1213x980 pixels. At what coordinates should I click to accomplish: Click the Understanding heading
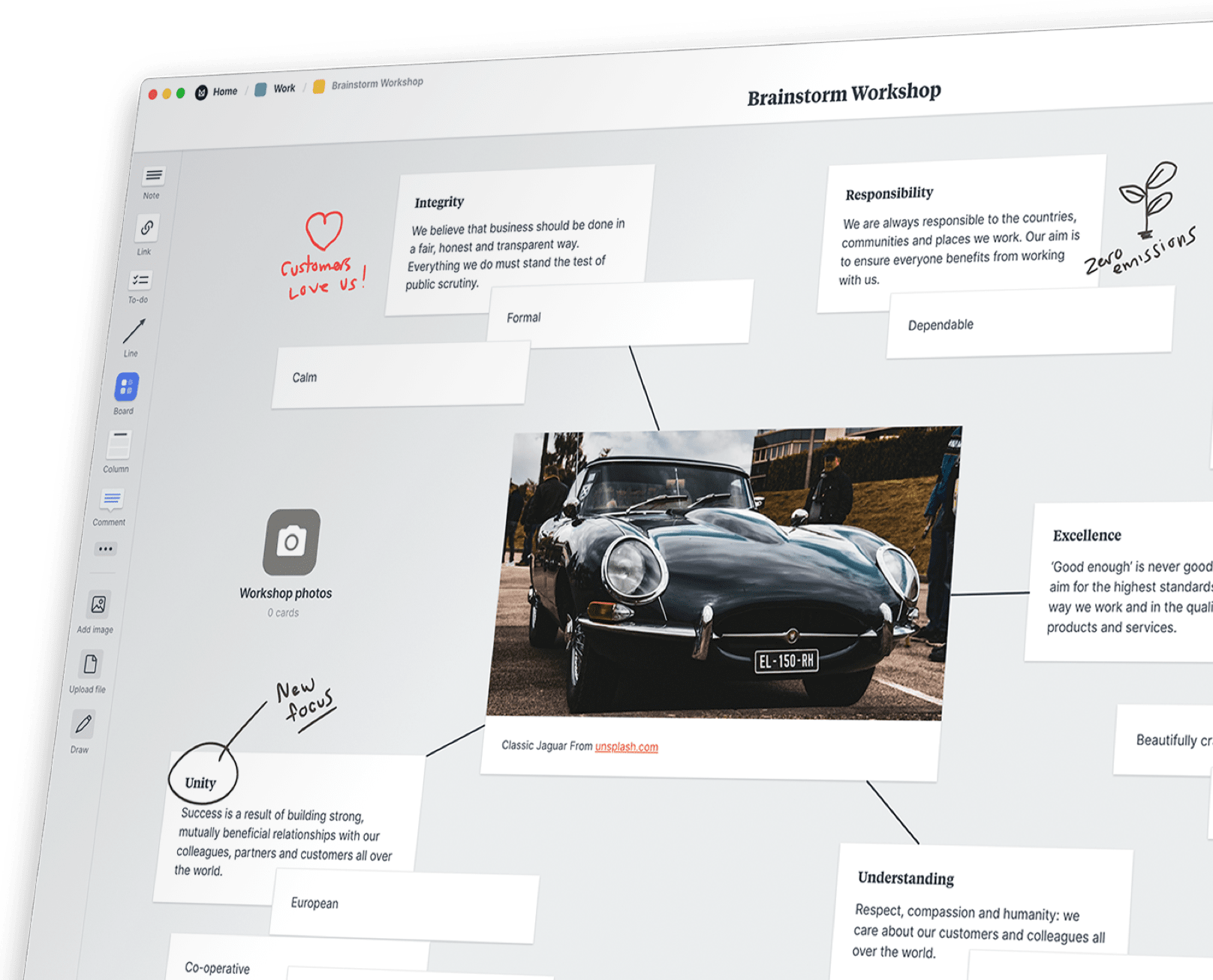point(906,878)
